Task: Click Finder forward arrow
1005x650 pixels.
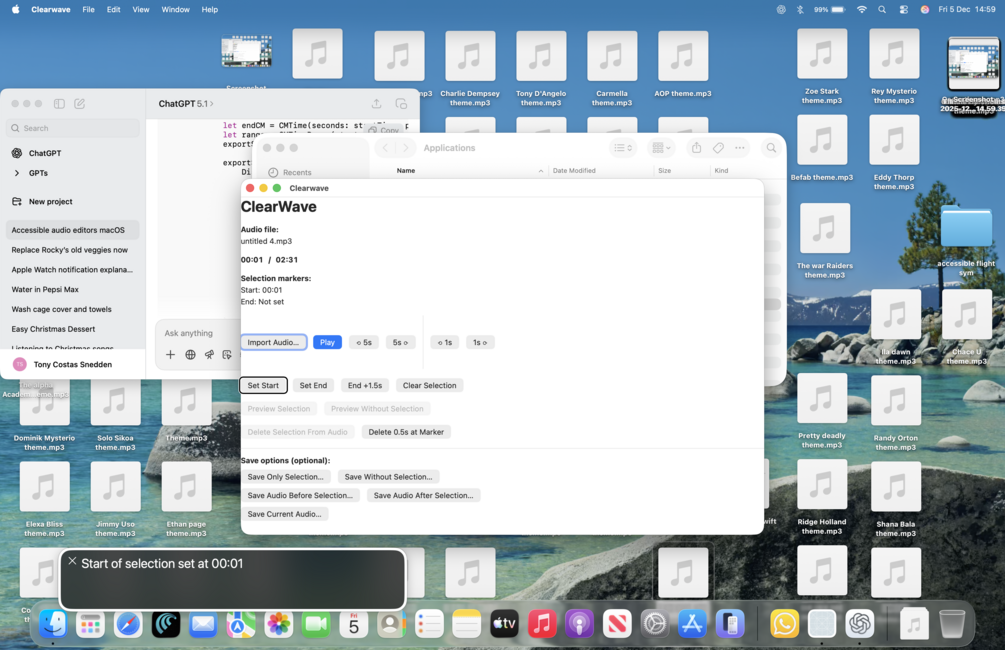Action: coord(405,148)
